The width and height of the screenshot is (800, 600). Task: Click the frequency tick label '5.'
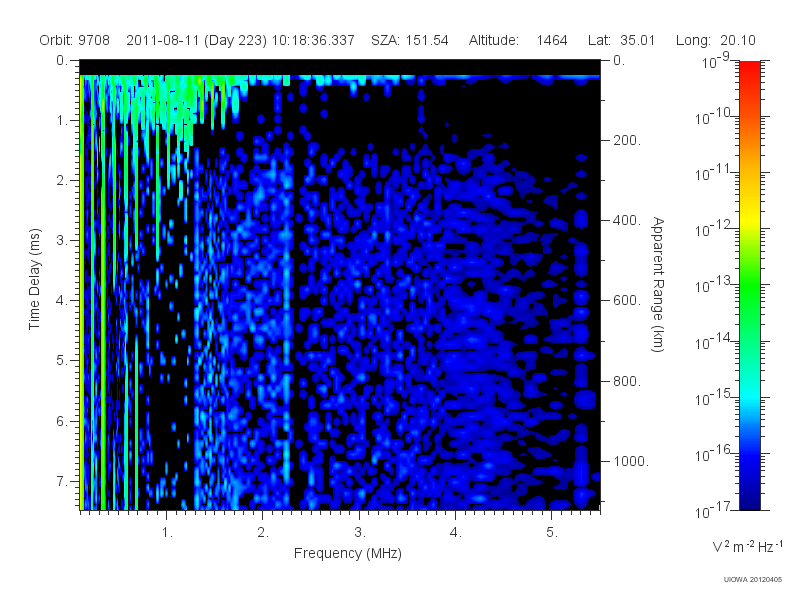pos(552,533)
